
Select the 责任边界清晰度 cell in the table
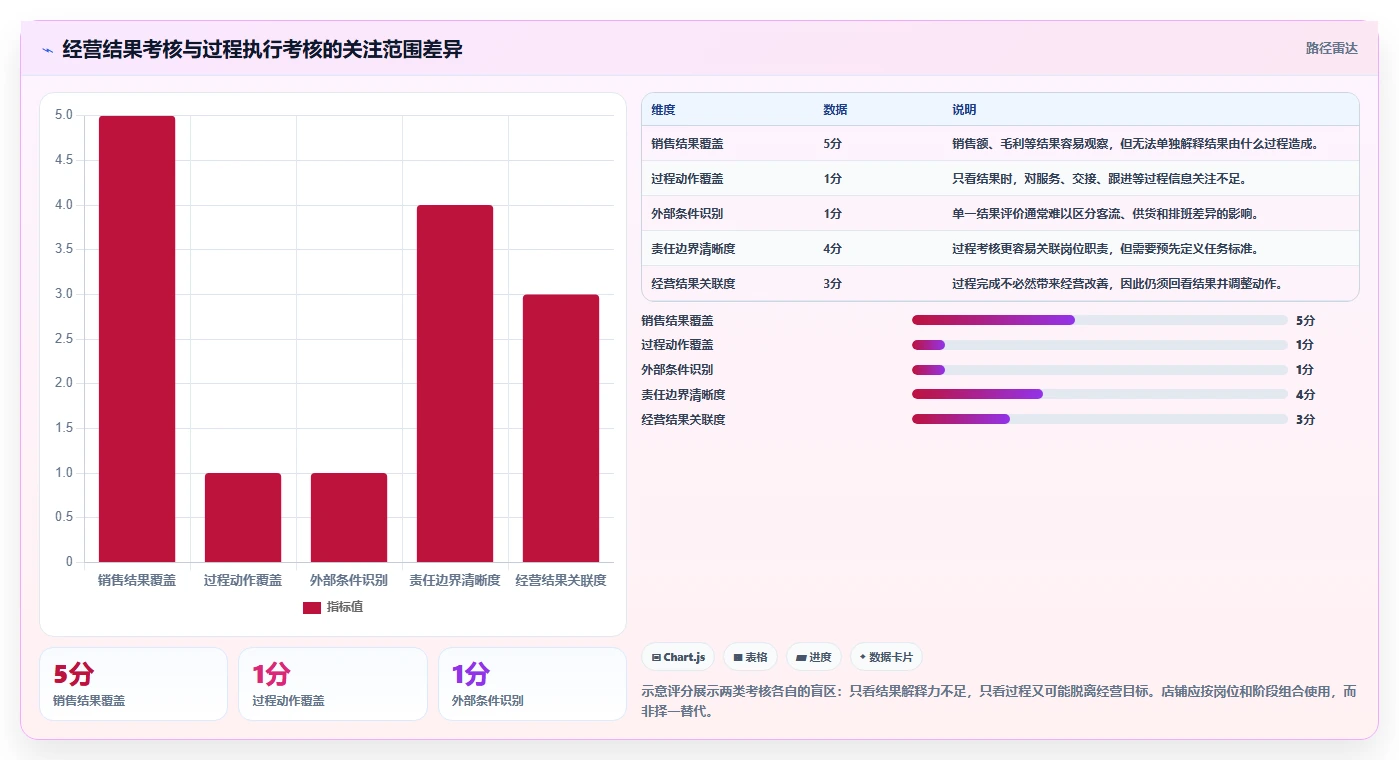tap(693, 248)
